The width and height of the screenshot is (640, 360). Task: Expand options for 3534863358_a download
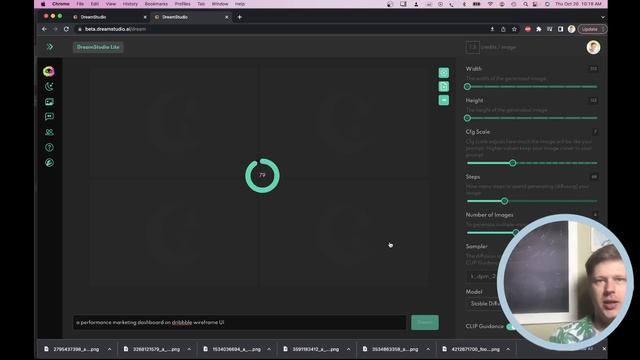click(x=428, y=349)
